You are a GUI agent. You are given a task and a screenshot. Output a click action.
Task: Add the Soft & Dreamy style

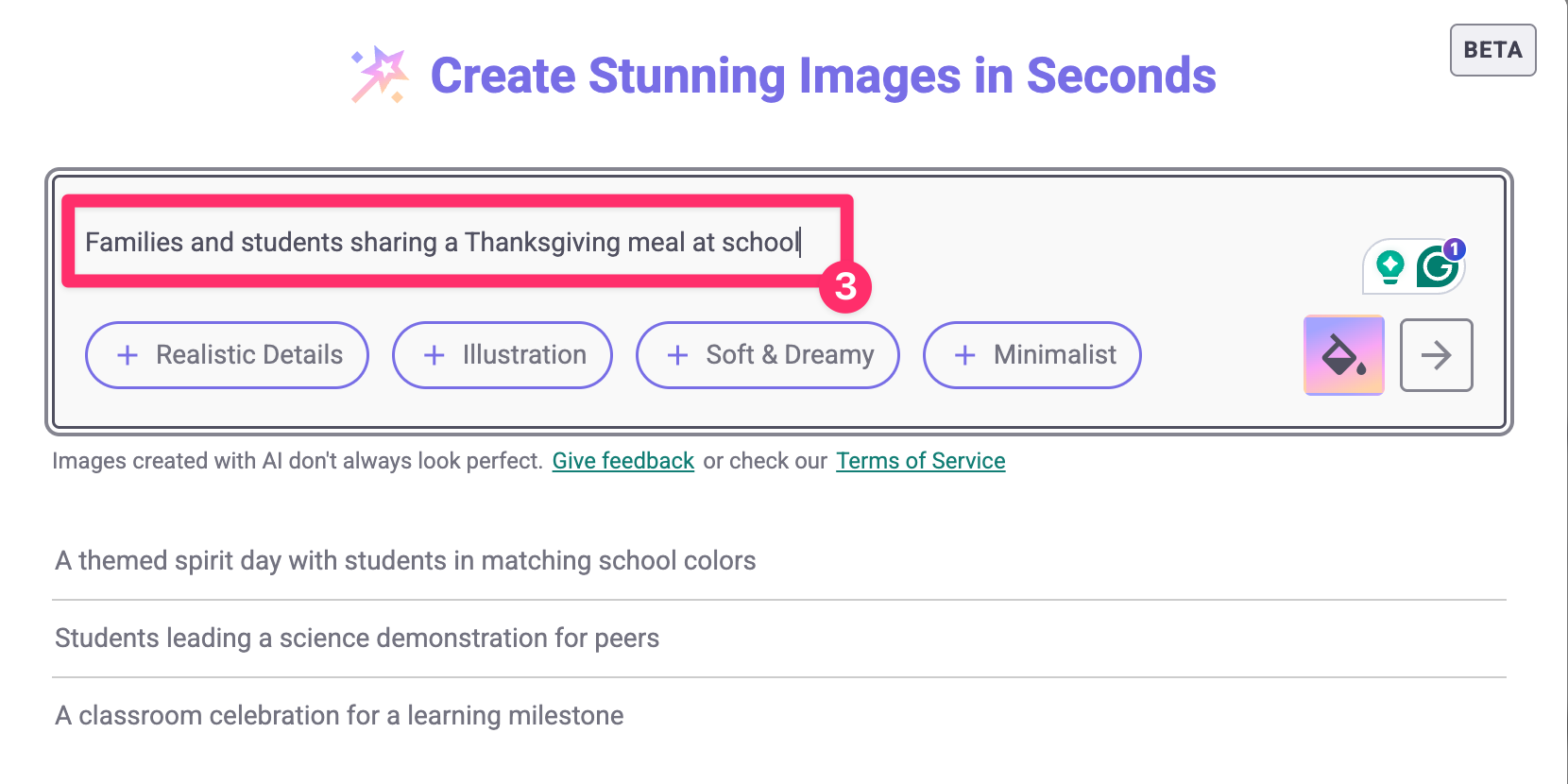767,355
